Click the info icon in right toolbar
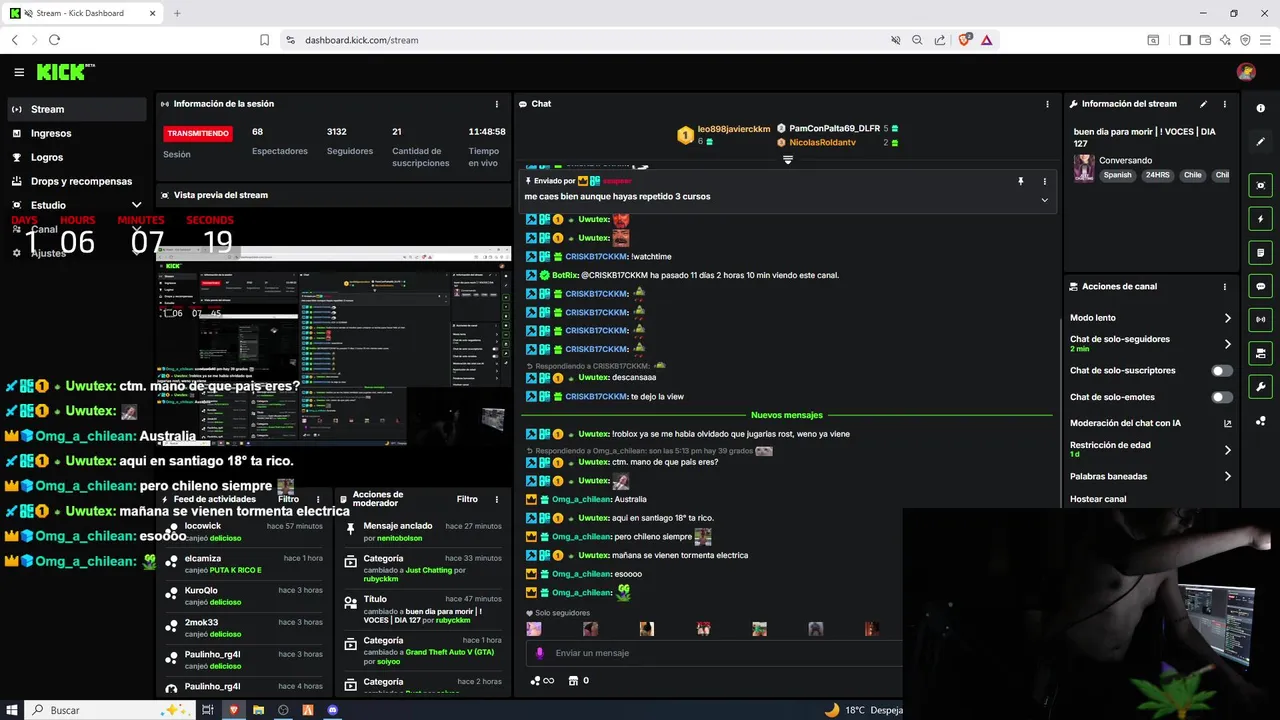Image resolution: width=1280 pixels, height=720 pixels. [x=1261, y=108]
